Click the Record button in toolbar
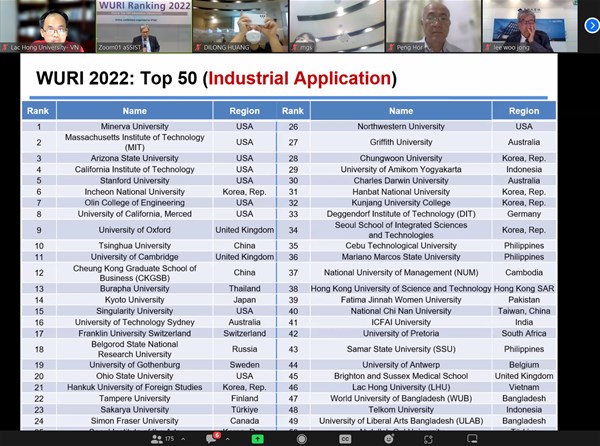 pyautogui.click(x=301, y=439)
